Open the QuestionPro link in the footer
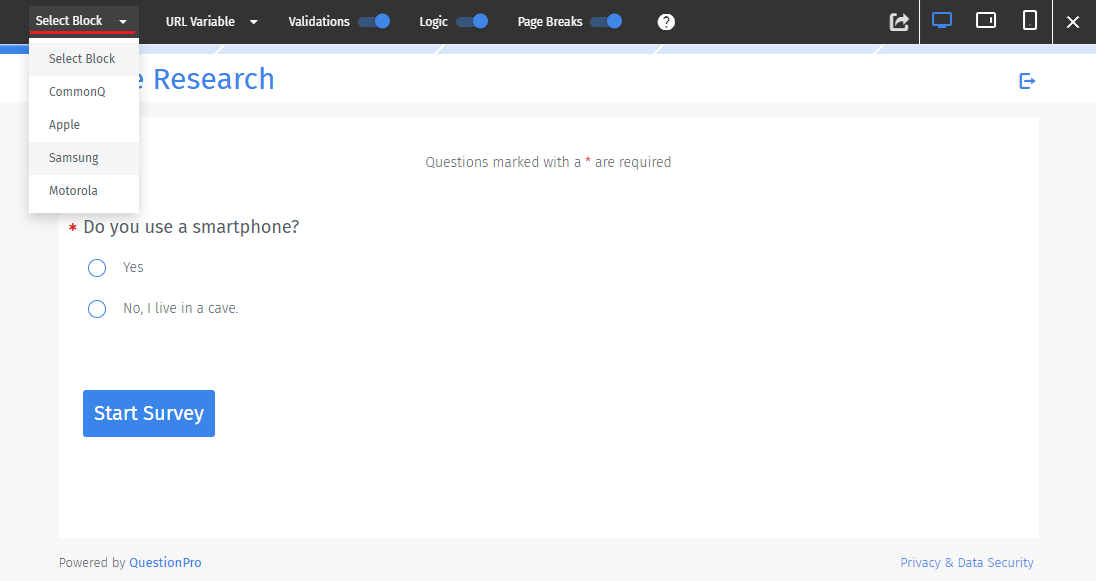This screenshot has width=1096, height=581. pos(165,562)
